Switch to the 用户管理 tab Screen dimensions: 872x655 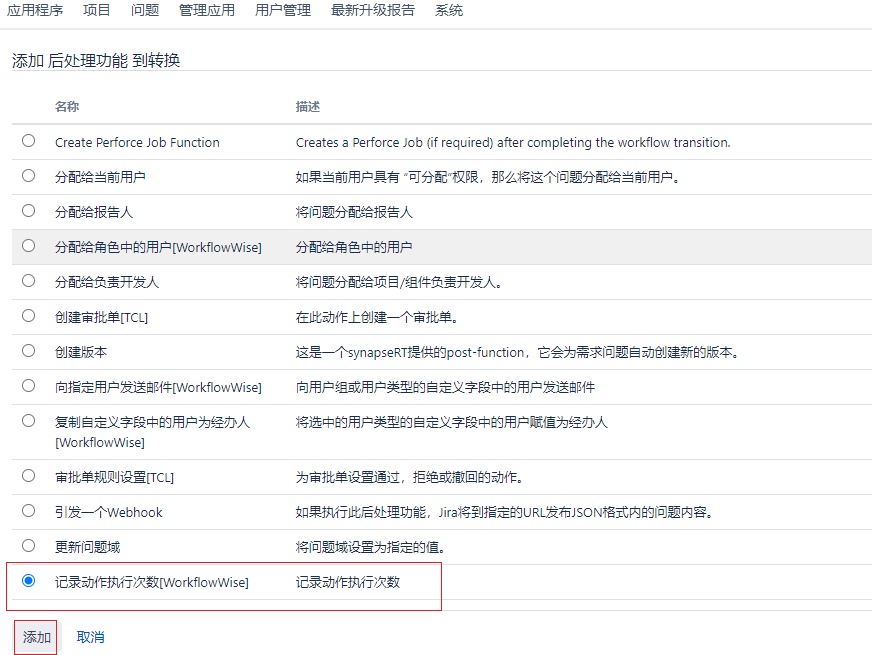283,11
